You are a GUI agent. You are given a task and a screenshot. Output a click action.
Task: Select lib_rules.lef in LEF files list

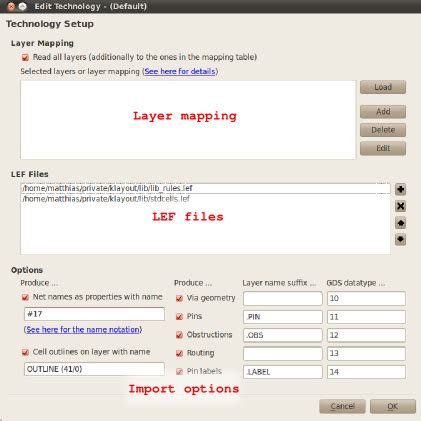click(205, 188)
